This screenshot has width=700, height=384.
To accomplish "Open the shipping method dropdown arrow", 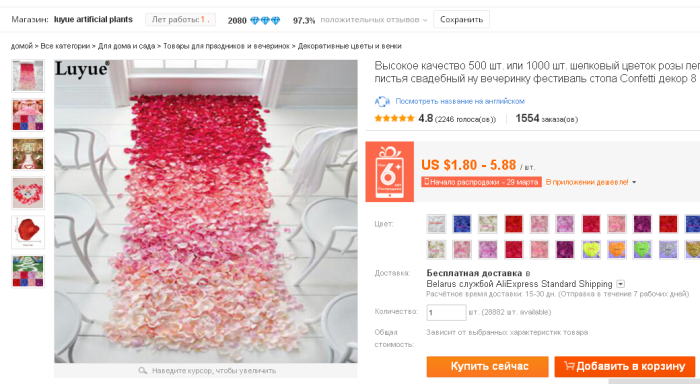I will 621,284.
